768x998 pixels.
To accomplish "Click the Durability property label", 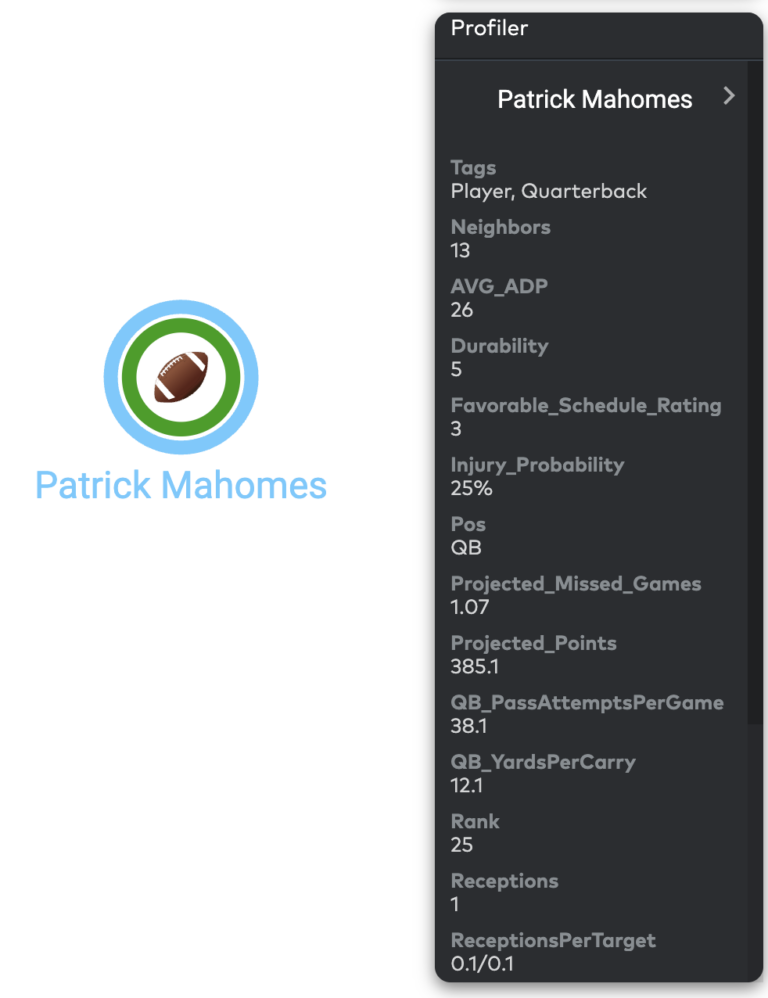I will click(x=499, y=346).
